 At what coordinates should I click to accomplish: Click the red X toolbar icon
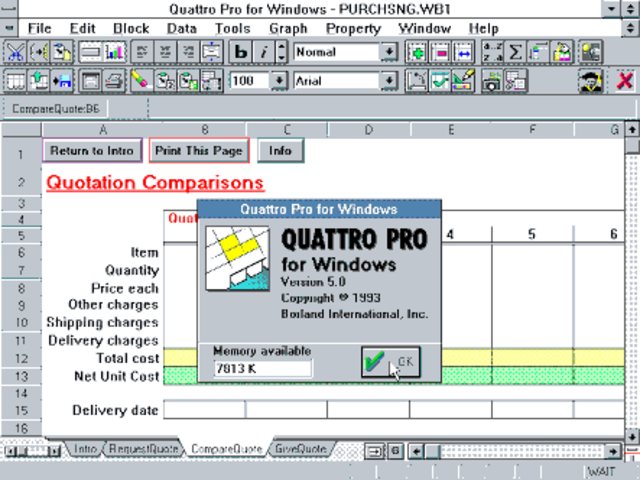coord(624,81)
